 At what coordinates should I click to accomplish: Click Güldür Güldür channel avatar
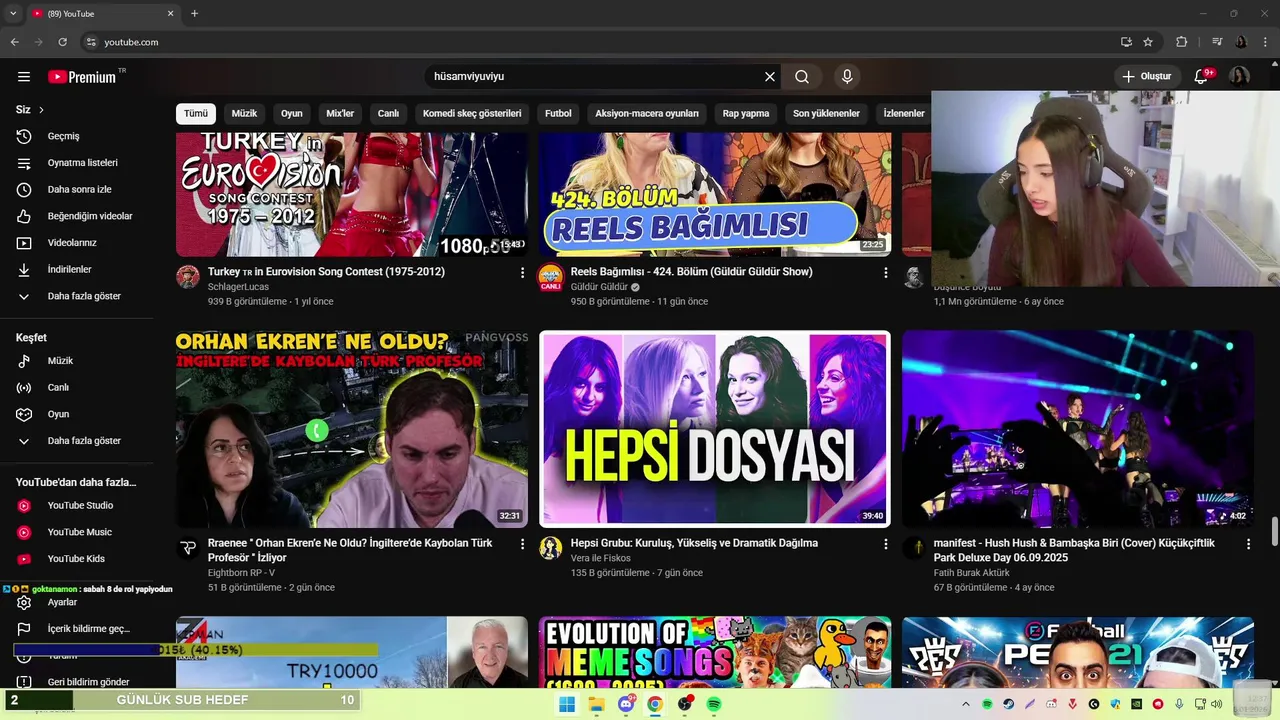[x=551, y=277]
